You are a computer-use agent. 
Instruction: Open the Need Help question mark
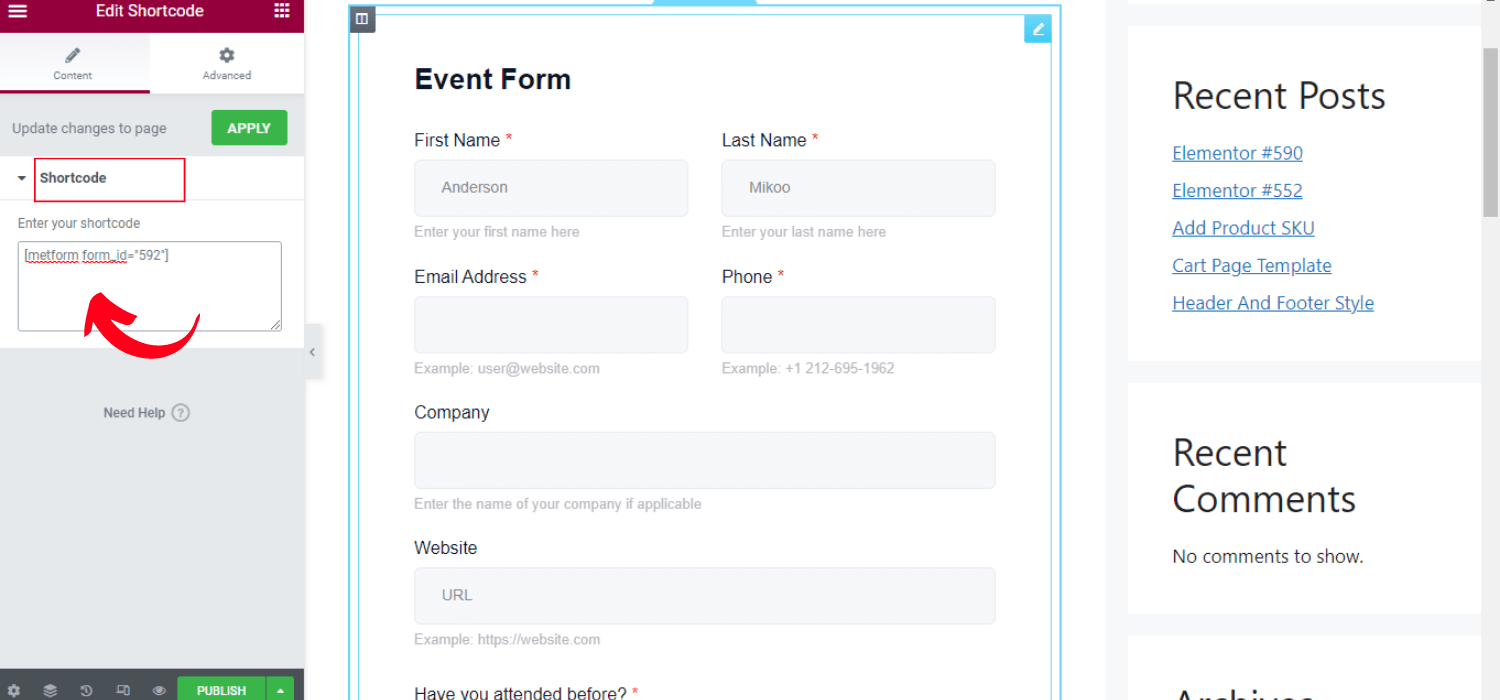pos(180,412)
